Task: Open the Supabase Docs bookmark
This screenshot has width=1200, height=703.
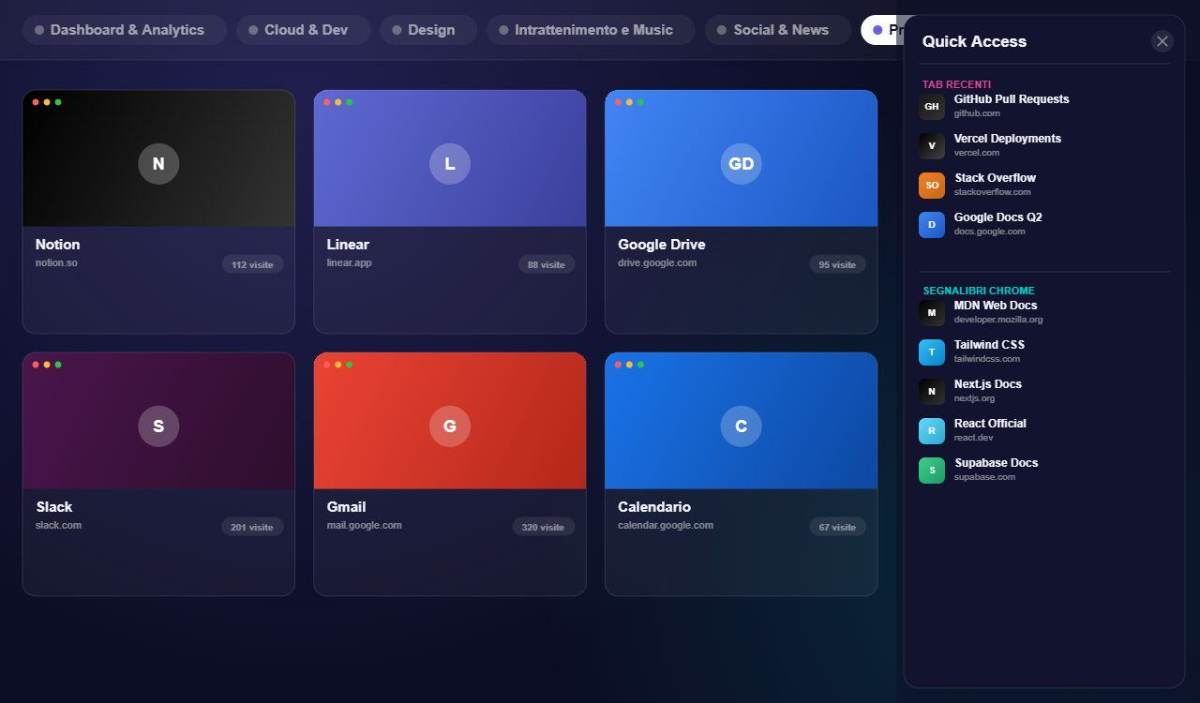Action: [1044, 470]
